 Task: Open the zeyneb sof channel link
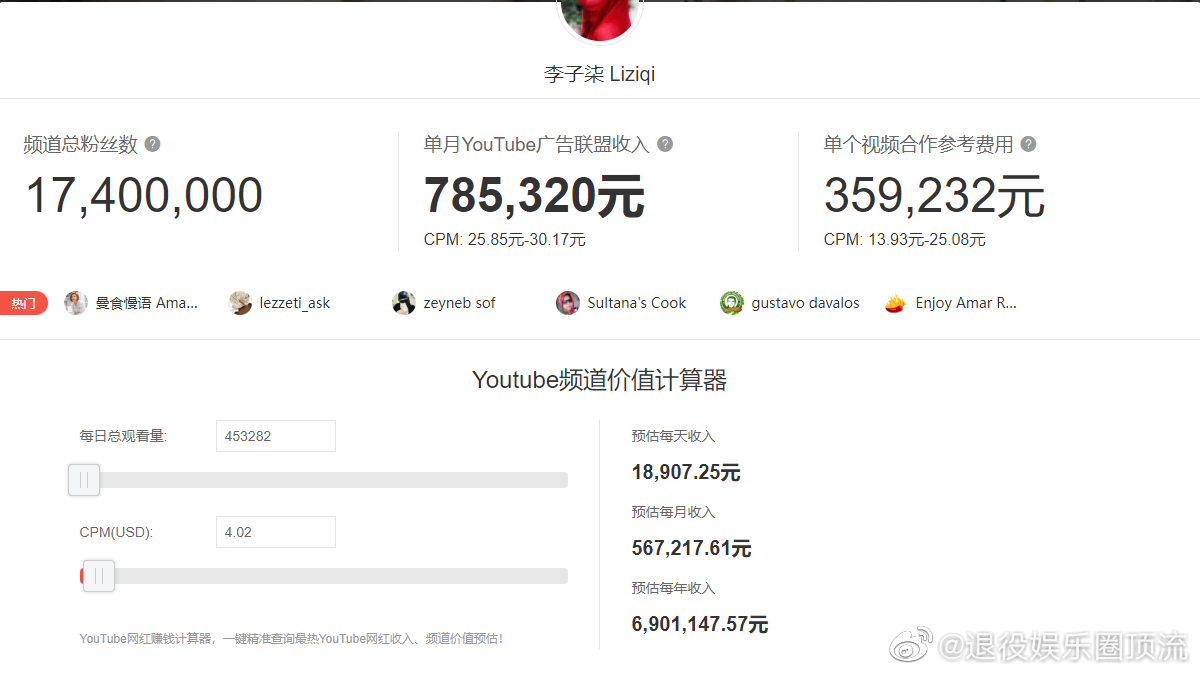pyautogui.click(x=460, y=303)
